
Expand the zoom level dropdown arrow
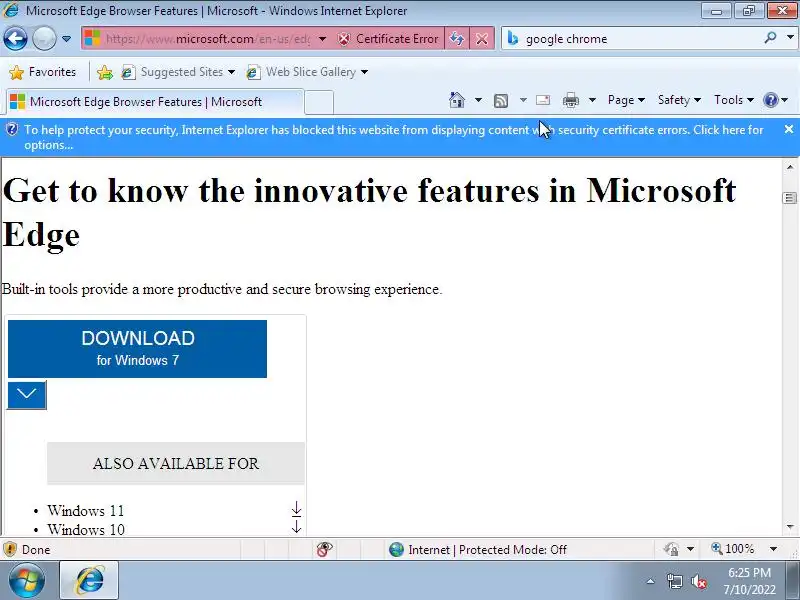[773, 549]
